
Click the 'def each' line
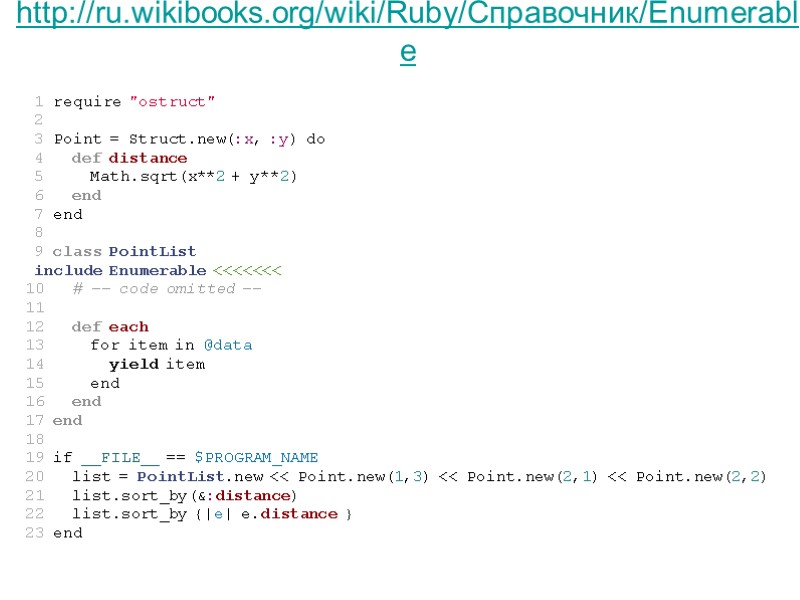click(x=110, y=327)
